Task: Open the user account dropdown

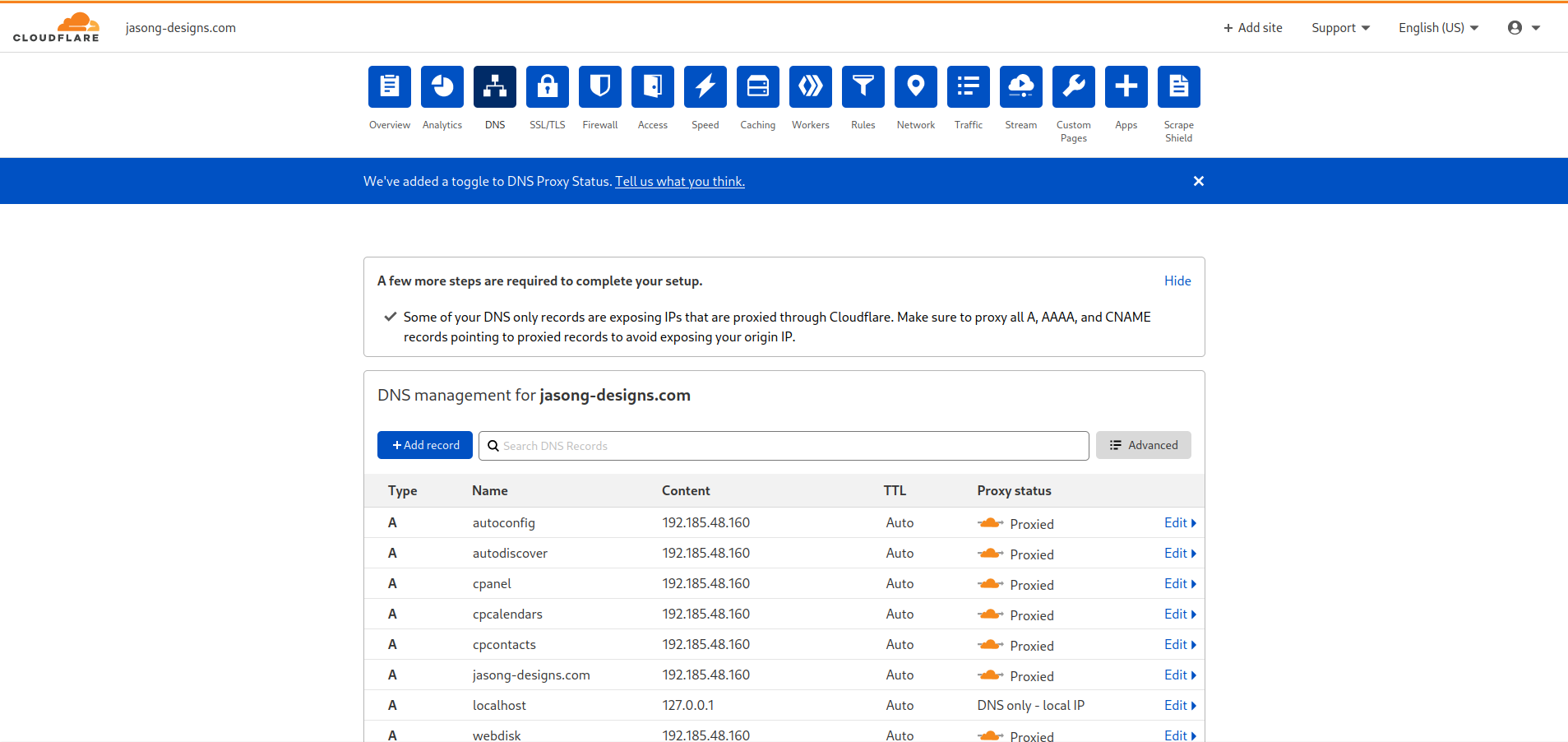Action: (x=1524, y=28)
